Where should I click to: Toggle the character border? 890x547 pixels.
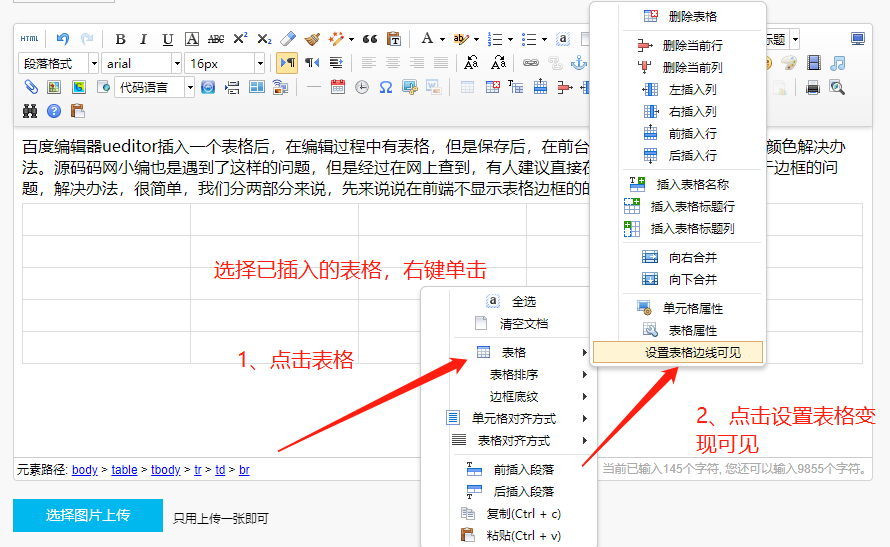pos(192,39)
